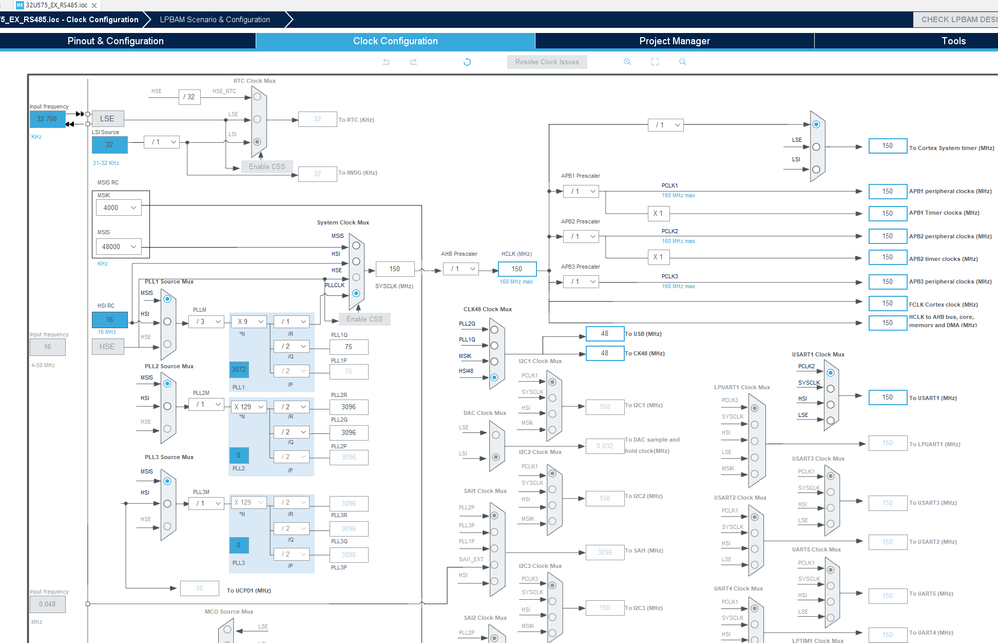Image resolution: width=998 pixels, height=643 pixels.
Task: Select PLL2Q in CLK48 Clock Mux
Action: [x=494, y=329]
